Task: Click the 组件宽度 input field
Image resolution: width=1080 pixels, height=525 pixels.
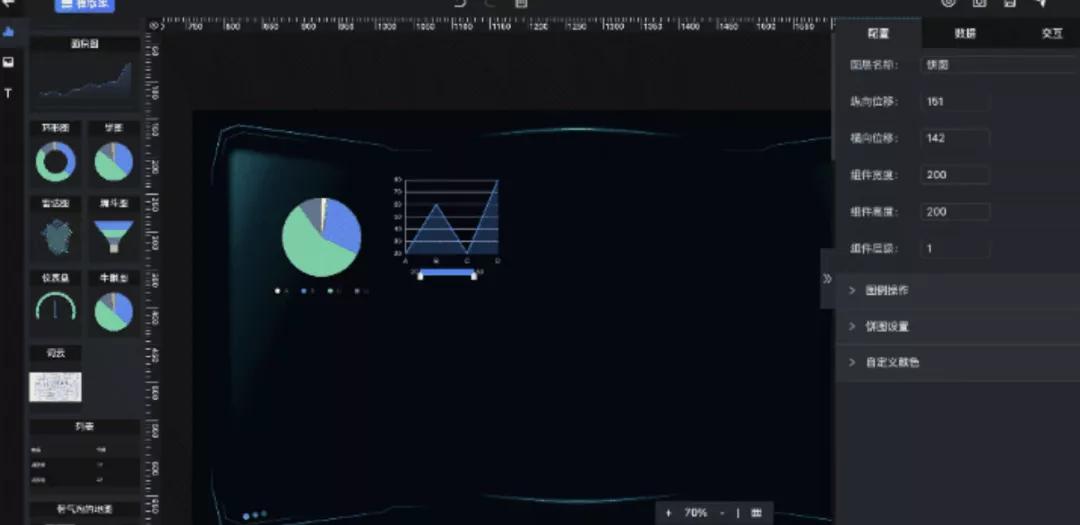Action: (x=955, y=175)
